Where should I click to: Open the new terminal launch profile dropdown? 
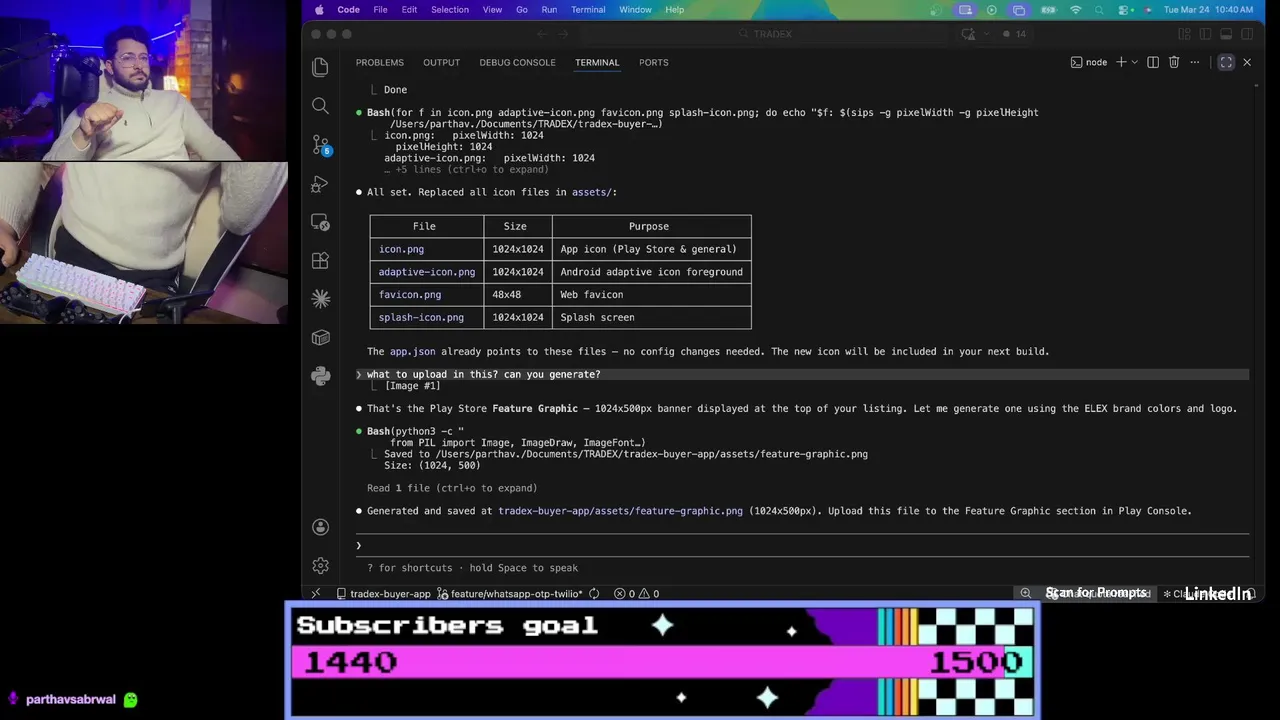click(x=1134, y=62)
